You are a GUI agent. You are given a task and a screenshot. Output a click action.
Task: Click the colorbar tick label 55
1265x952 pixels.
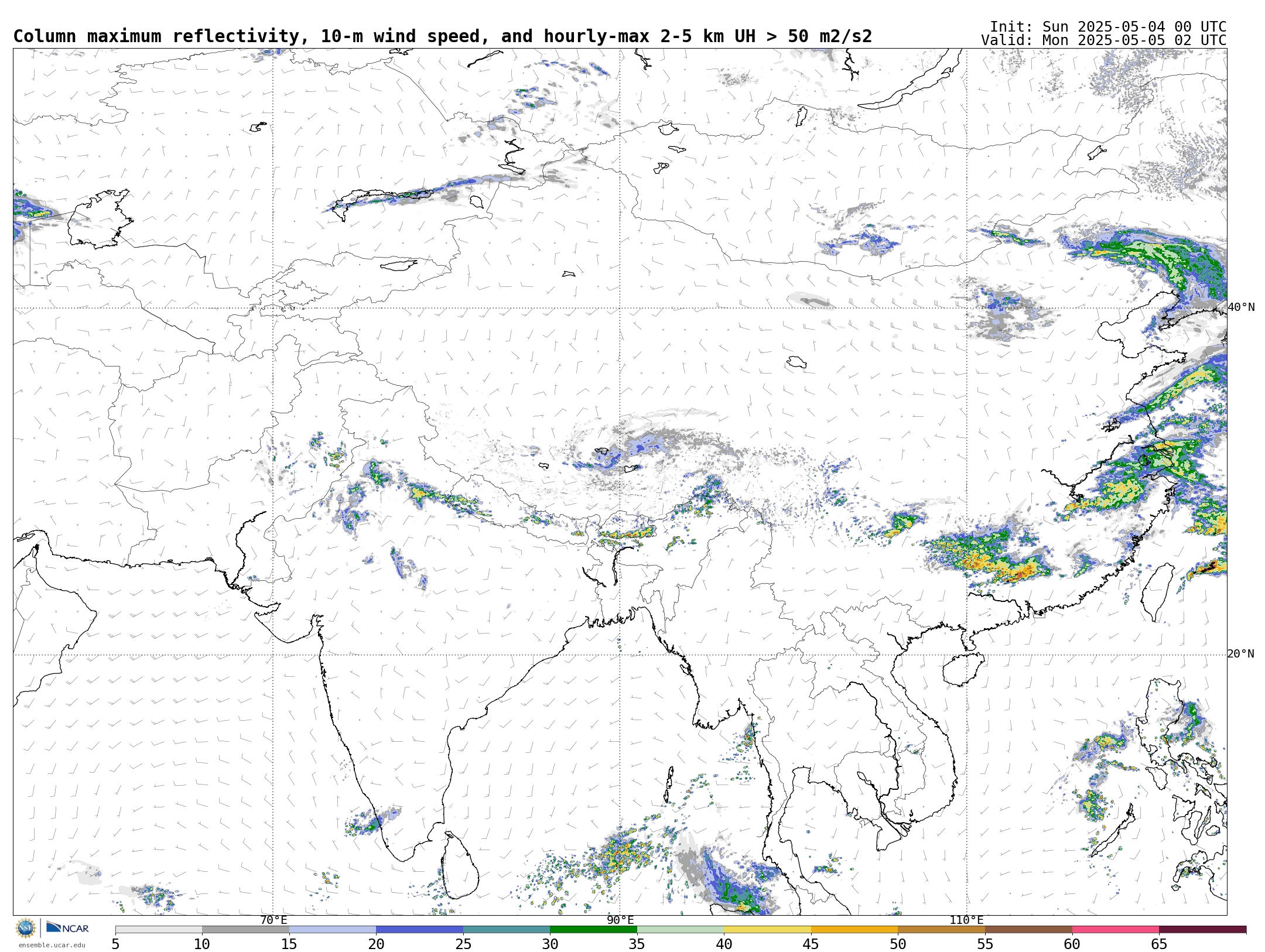tap(985, 944)
